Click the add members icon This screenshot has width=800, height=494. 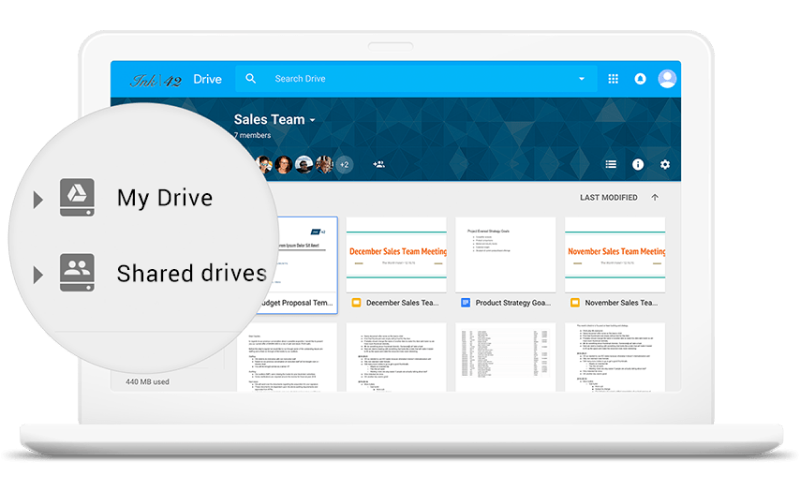click(379, 164)
